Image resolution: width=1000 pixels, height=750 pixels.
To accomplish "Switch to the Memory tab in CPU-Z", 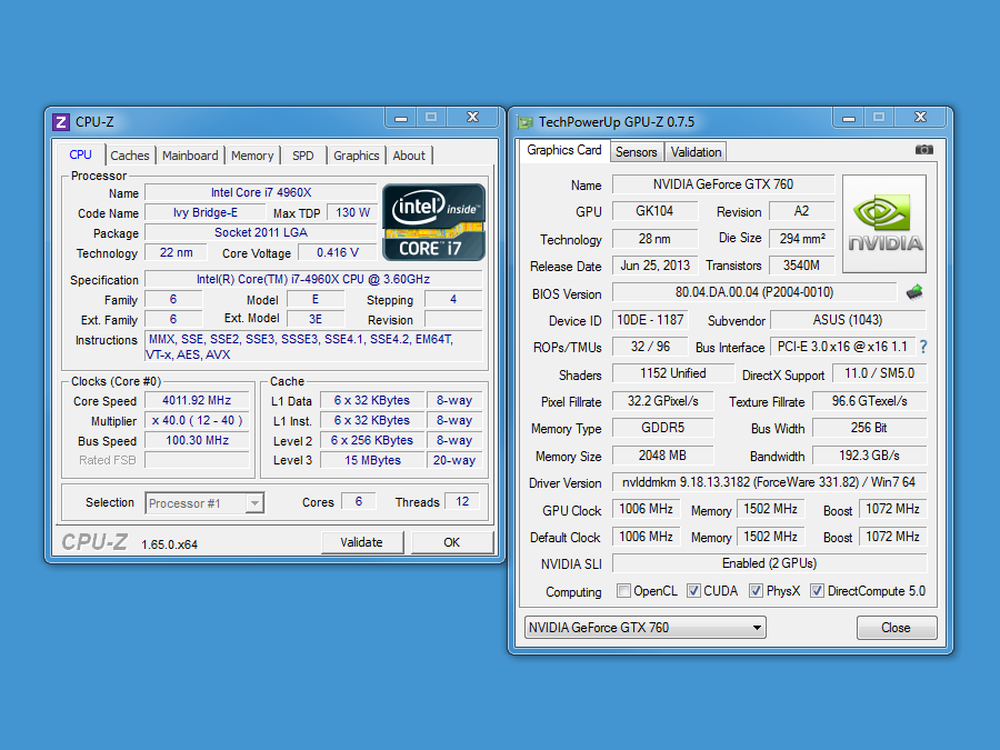I will (x=252, y=156).
